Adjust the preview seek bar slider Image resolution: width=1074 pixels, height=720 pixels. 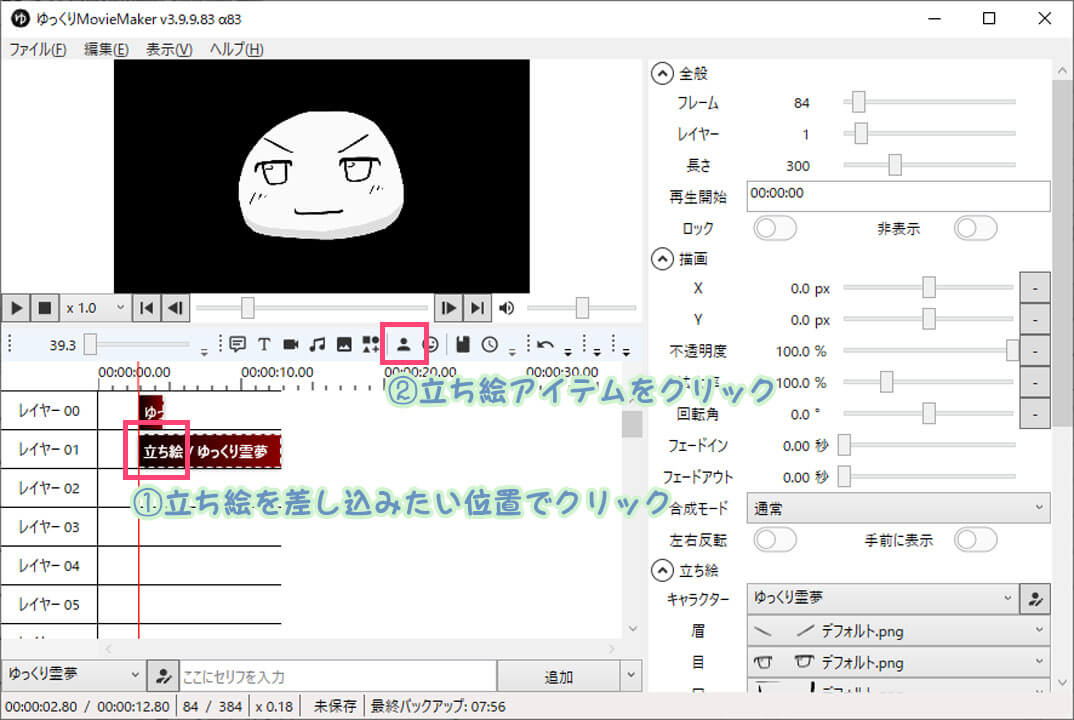(x=247, y=308)
